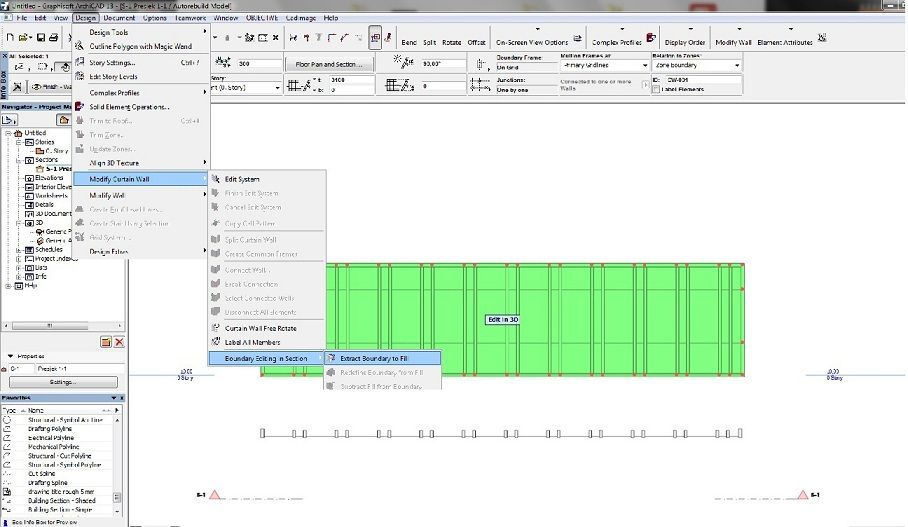The width and height of the screenshot is (908, 527).
Task: Select Edit System in curtain wall submenu
Action: 242,179
